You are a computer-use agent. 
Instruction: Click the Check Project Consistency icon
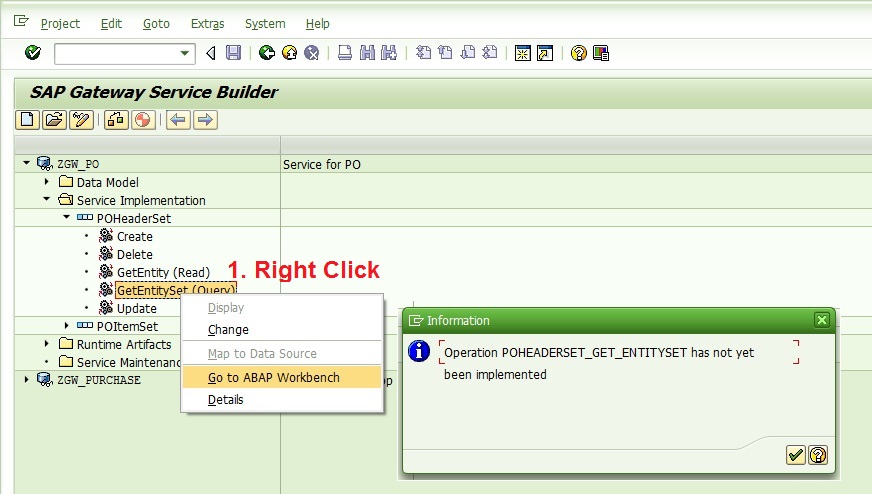[x=116, y=120]
